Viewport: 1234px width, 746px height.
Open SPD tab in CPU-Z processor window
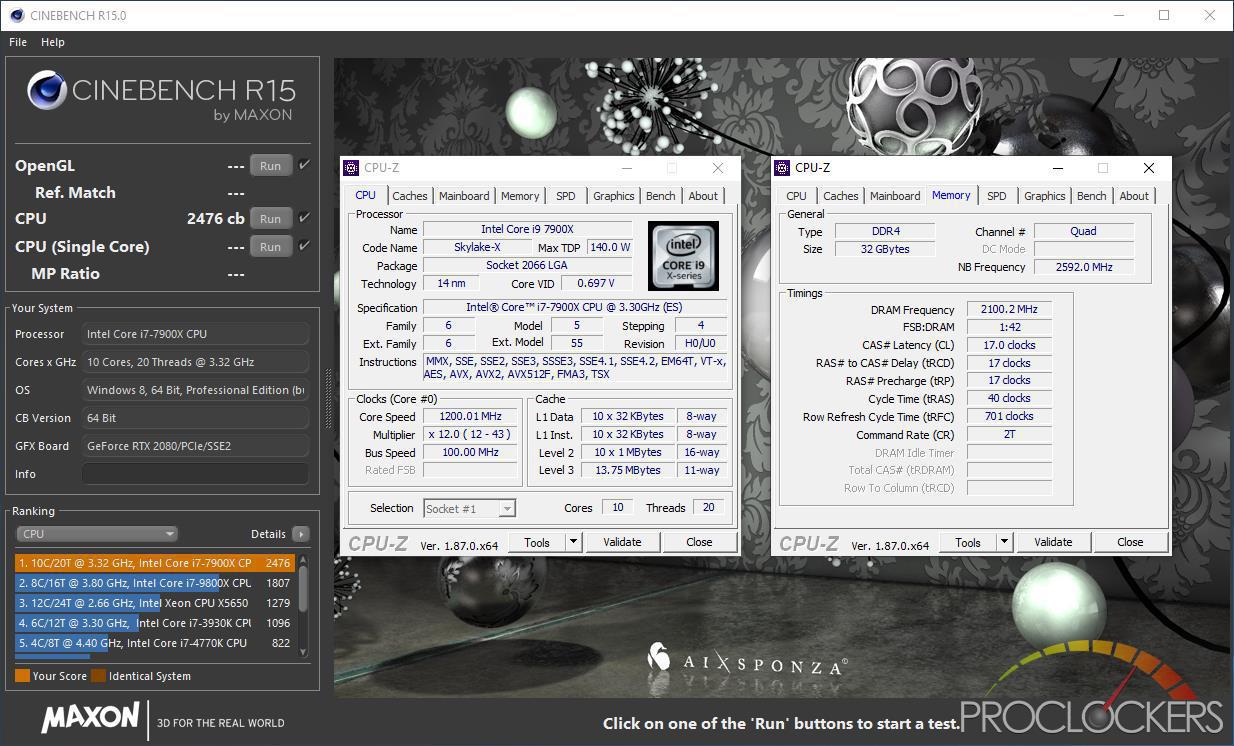point(566,196)
